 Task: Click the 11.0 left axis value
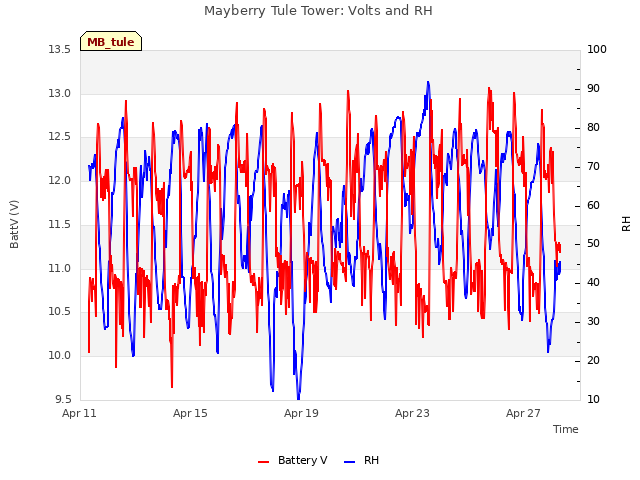pos(60,268)
